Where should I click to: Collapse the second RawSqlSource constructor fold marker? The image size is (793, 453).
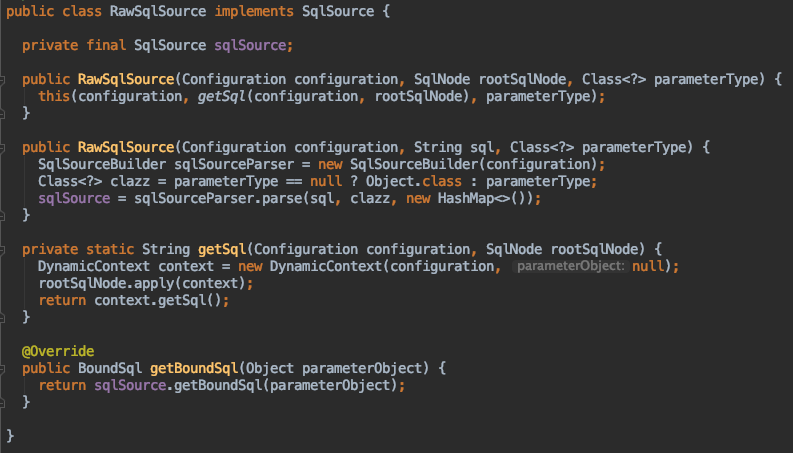[x=5, y=147]
